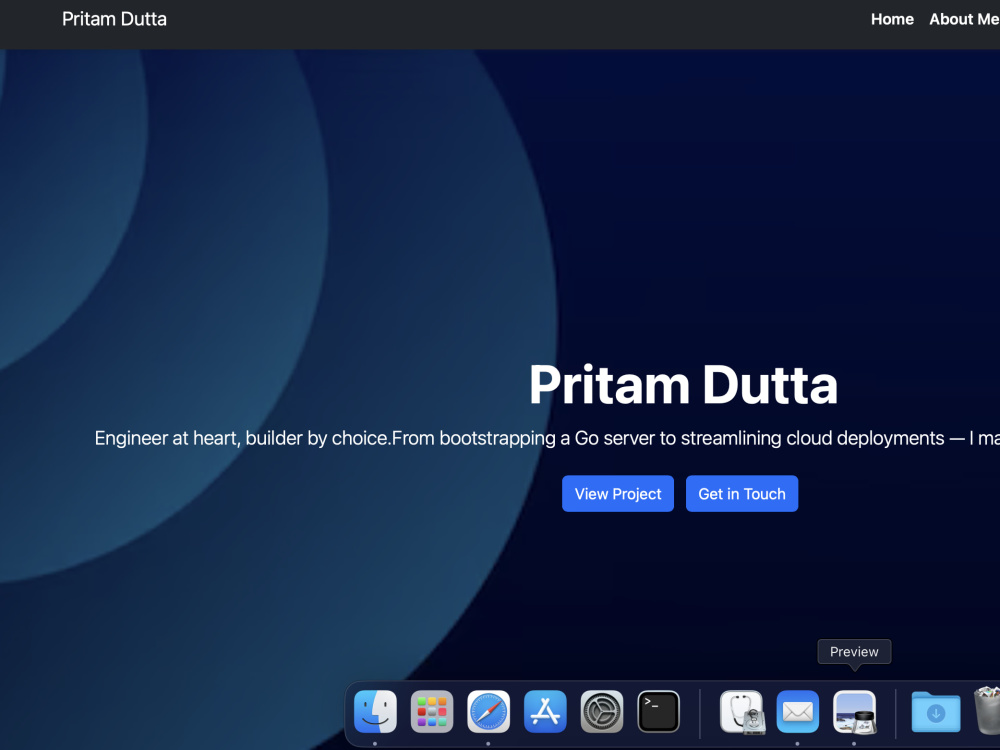
Task: Launch Safari from the dock
Action: (489, 711)
